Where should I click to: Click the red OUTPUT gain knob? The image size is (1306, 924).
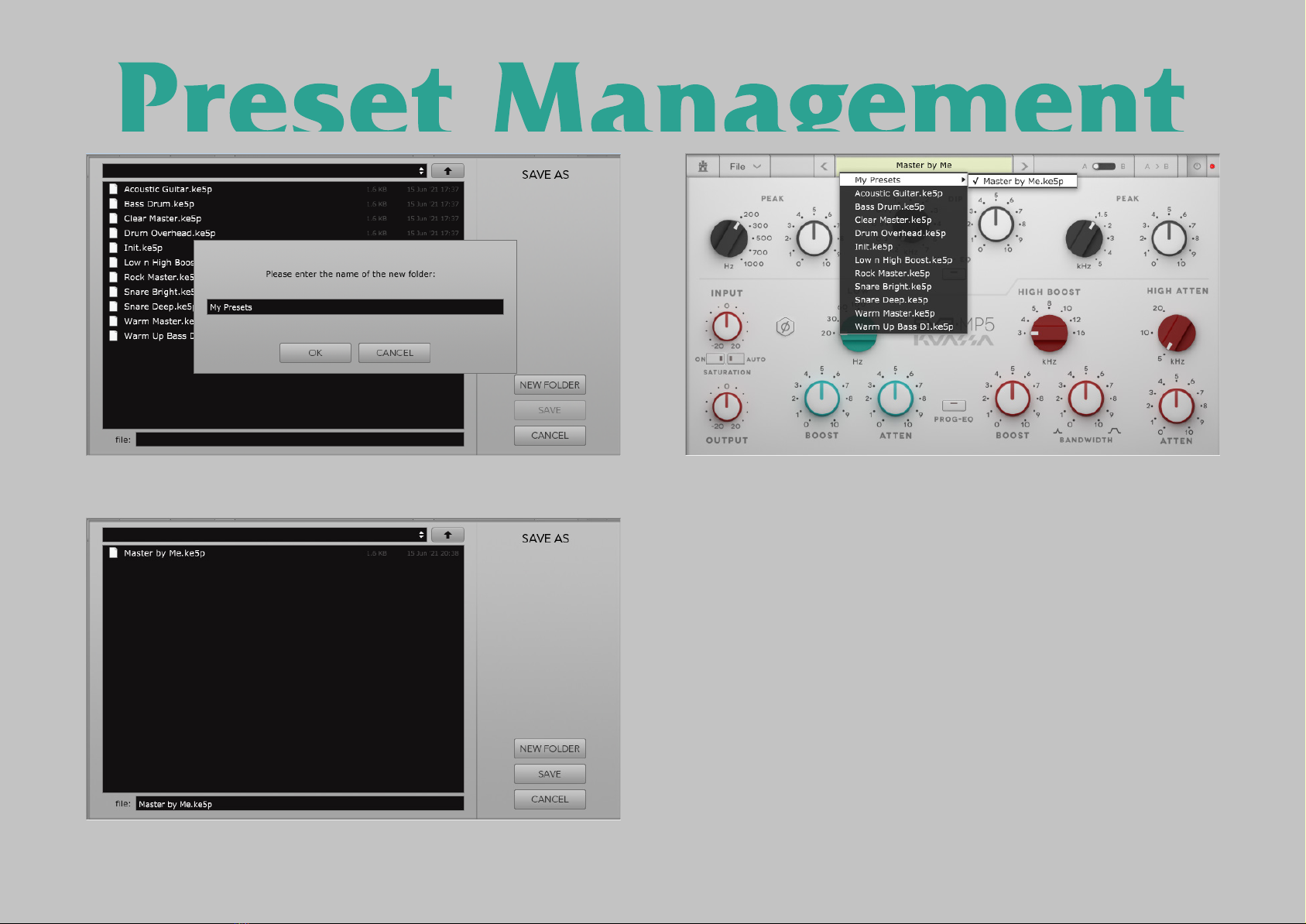click(727, 407)
